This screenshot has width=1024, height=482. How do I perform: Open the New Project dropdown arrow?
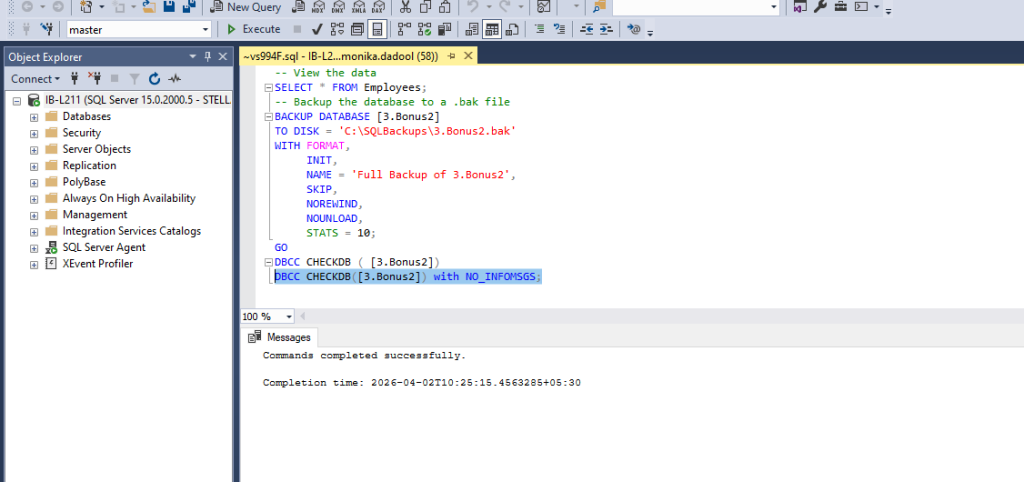[101, 7]
